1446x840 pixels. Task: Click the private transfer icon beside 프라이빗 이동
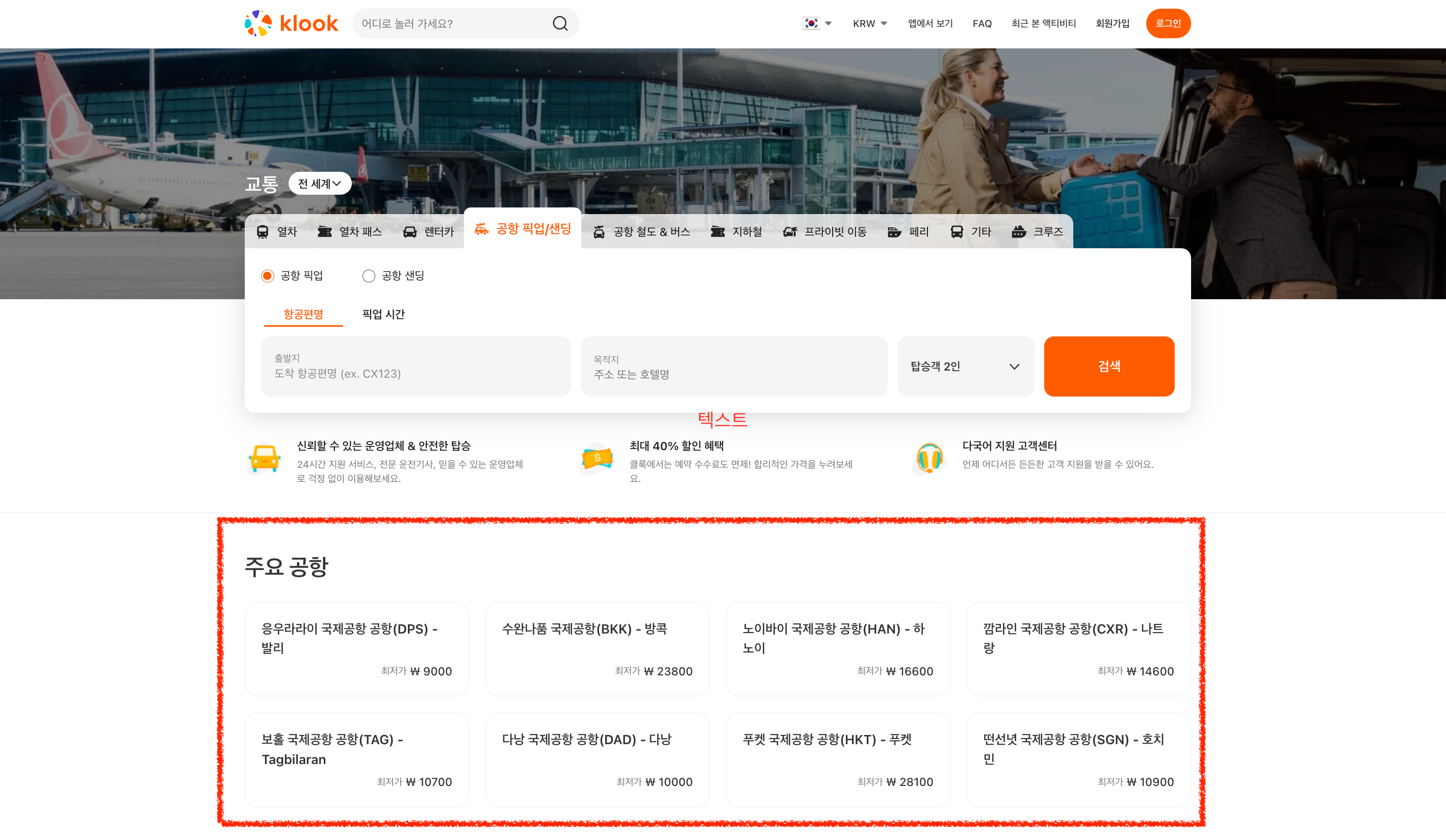790,232
